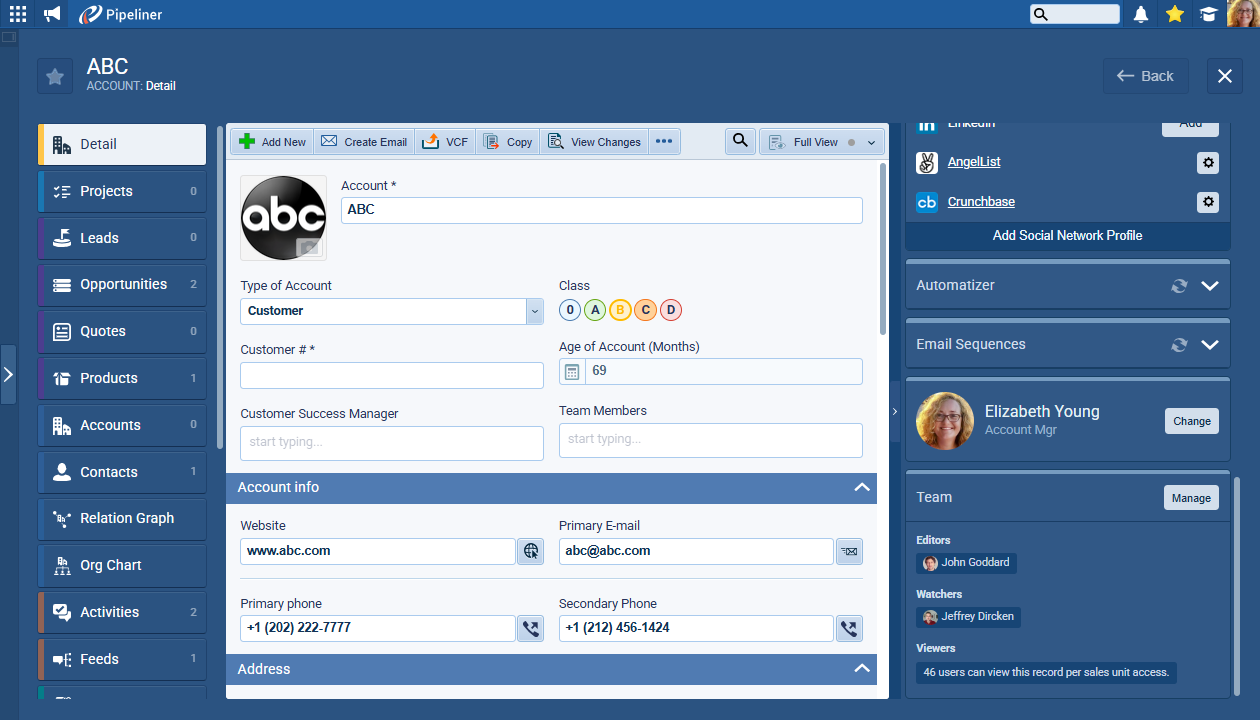Open website globe icon next to www.abc.com

(531, 551)
